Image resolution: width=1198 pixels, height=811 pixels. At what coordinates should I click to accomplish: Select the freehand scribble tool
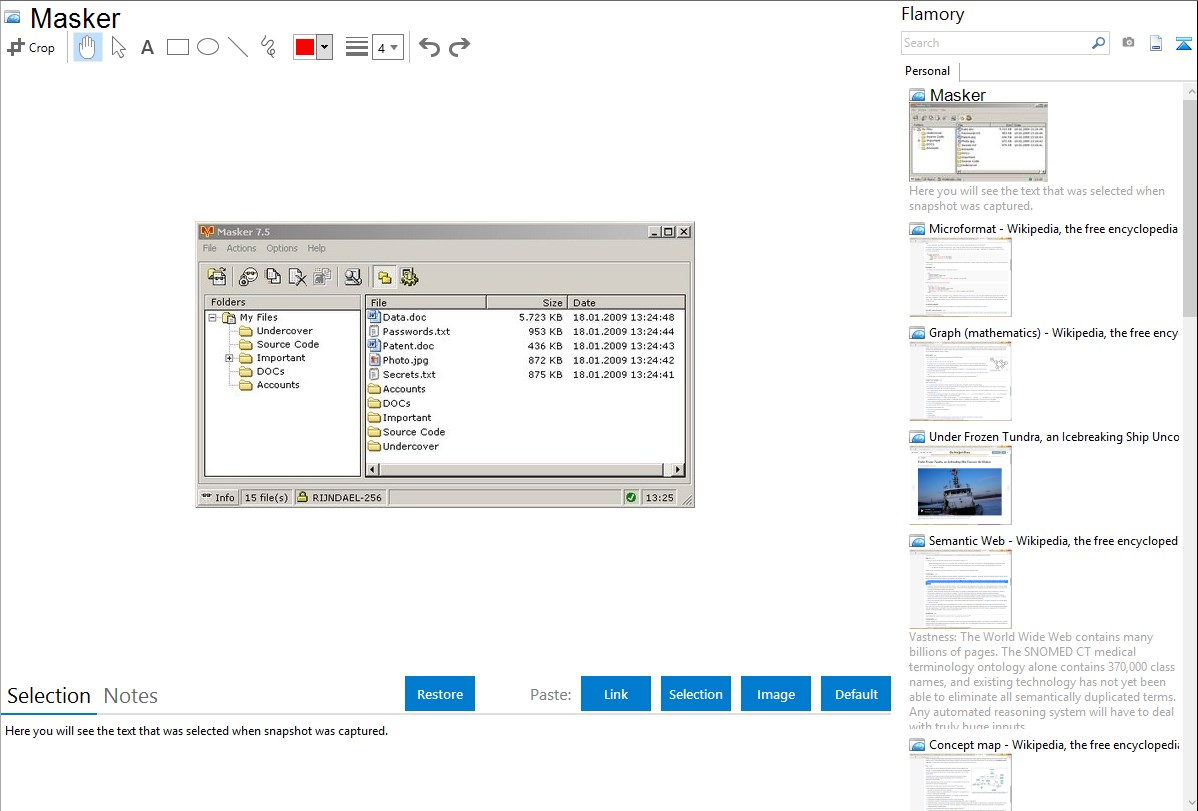point(268,47)
